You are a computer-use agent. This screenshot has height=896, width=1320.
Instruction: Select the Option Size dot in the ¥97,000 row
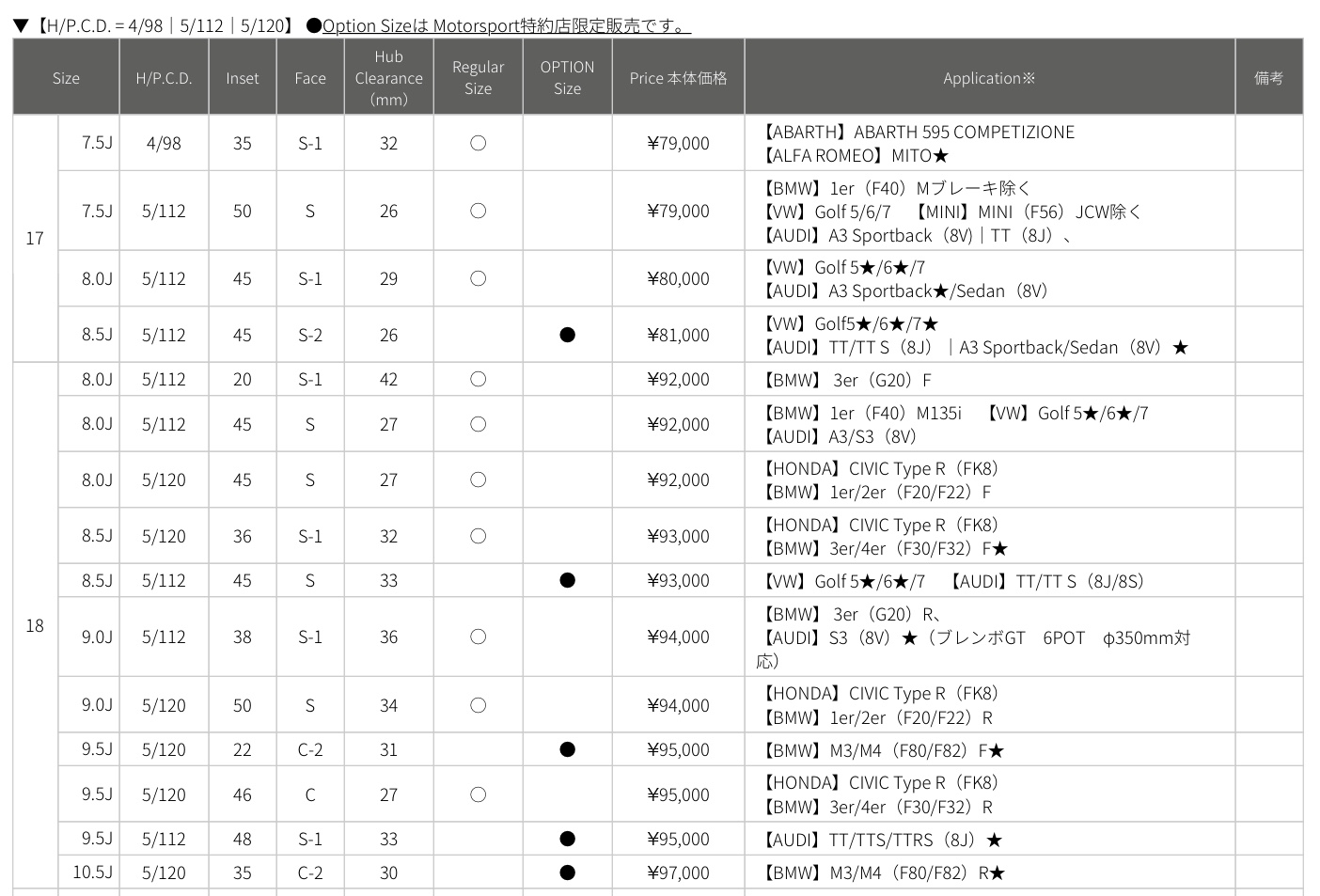coord(567,872)
